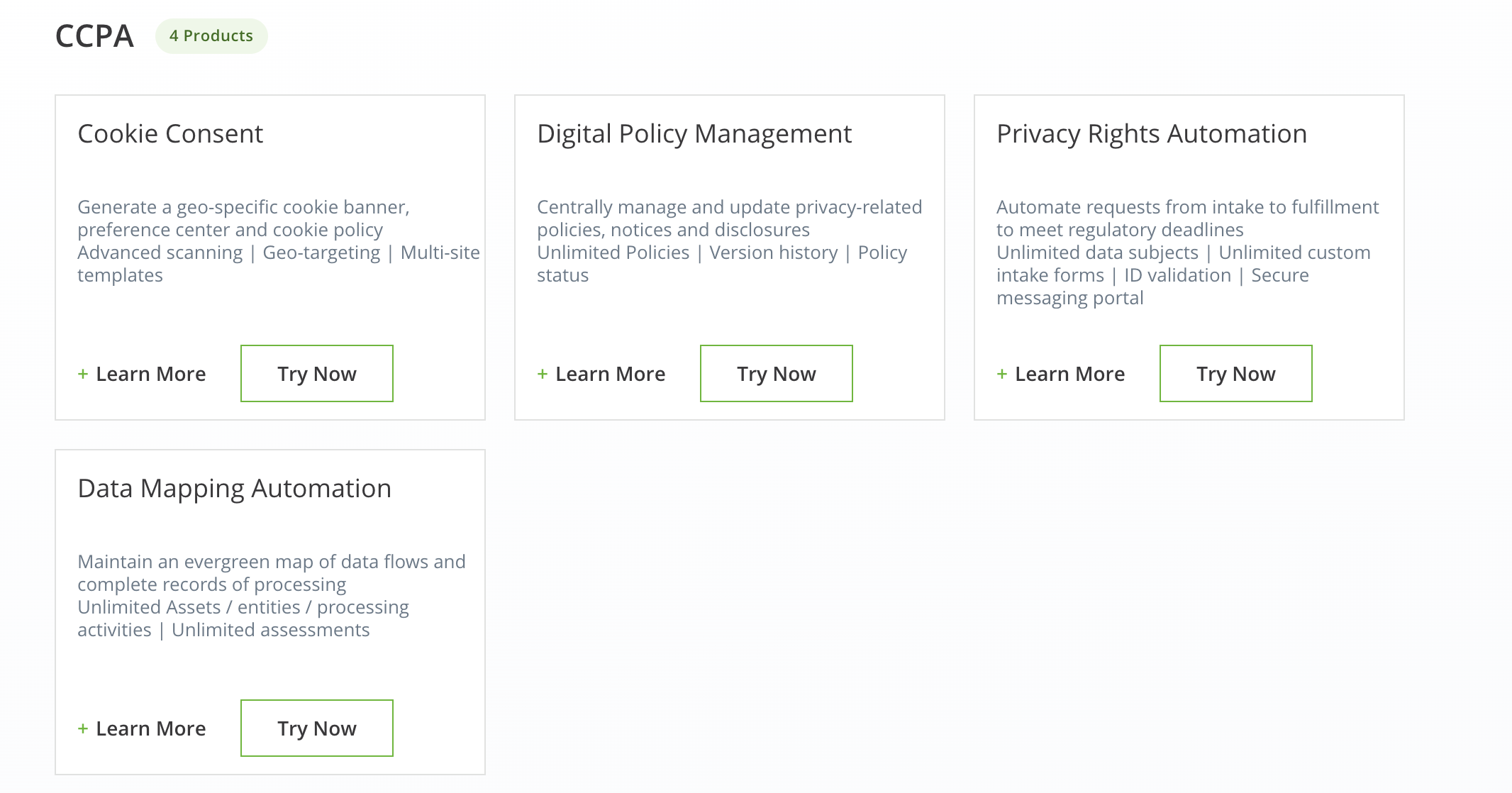Click plus icon beside Privacy Rights Learn More
The height and width of the screenshot is (793, 1512).
(1002, 374)
